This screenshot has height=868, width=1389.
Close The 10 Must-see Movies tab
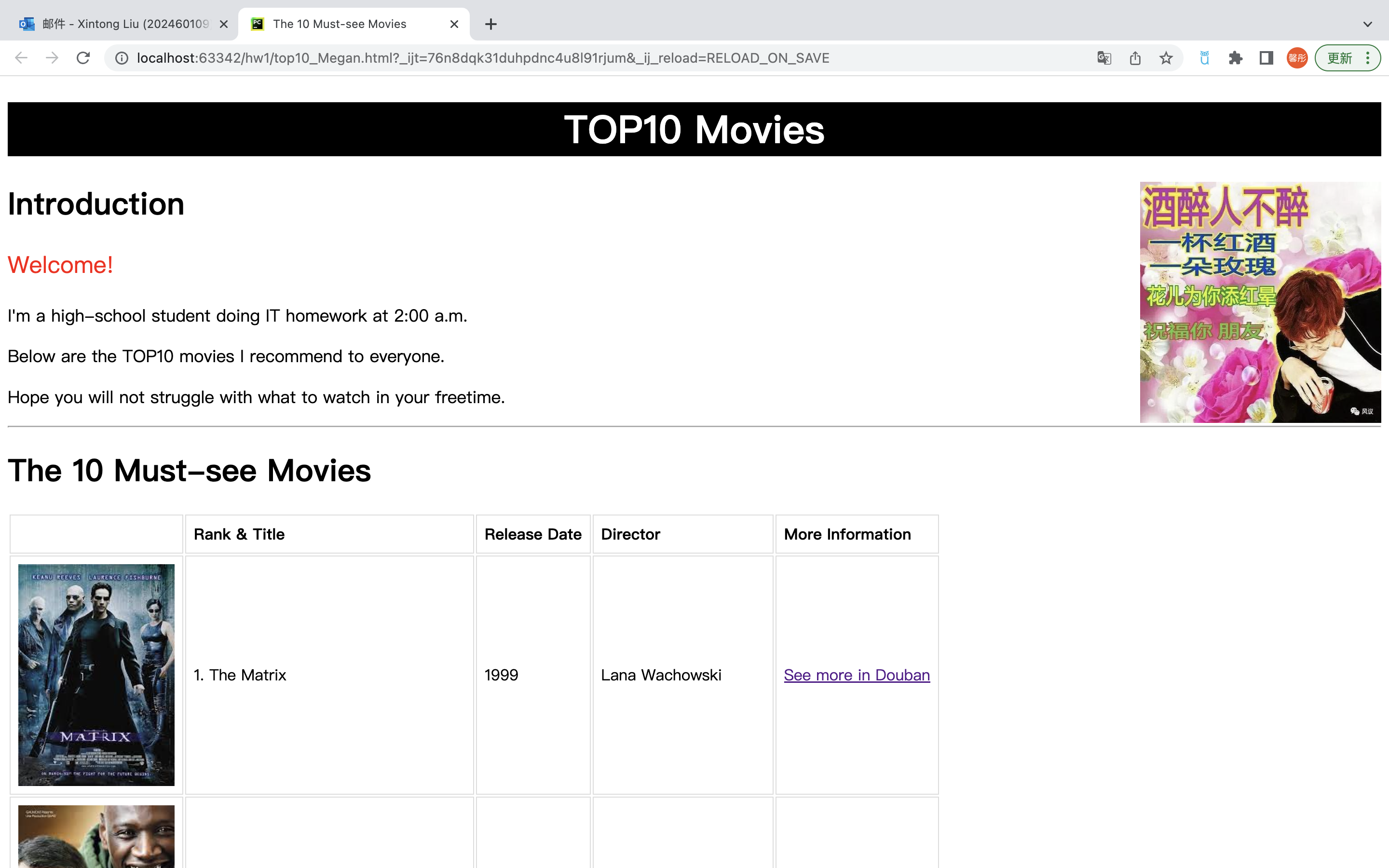[454, 24]
